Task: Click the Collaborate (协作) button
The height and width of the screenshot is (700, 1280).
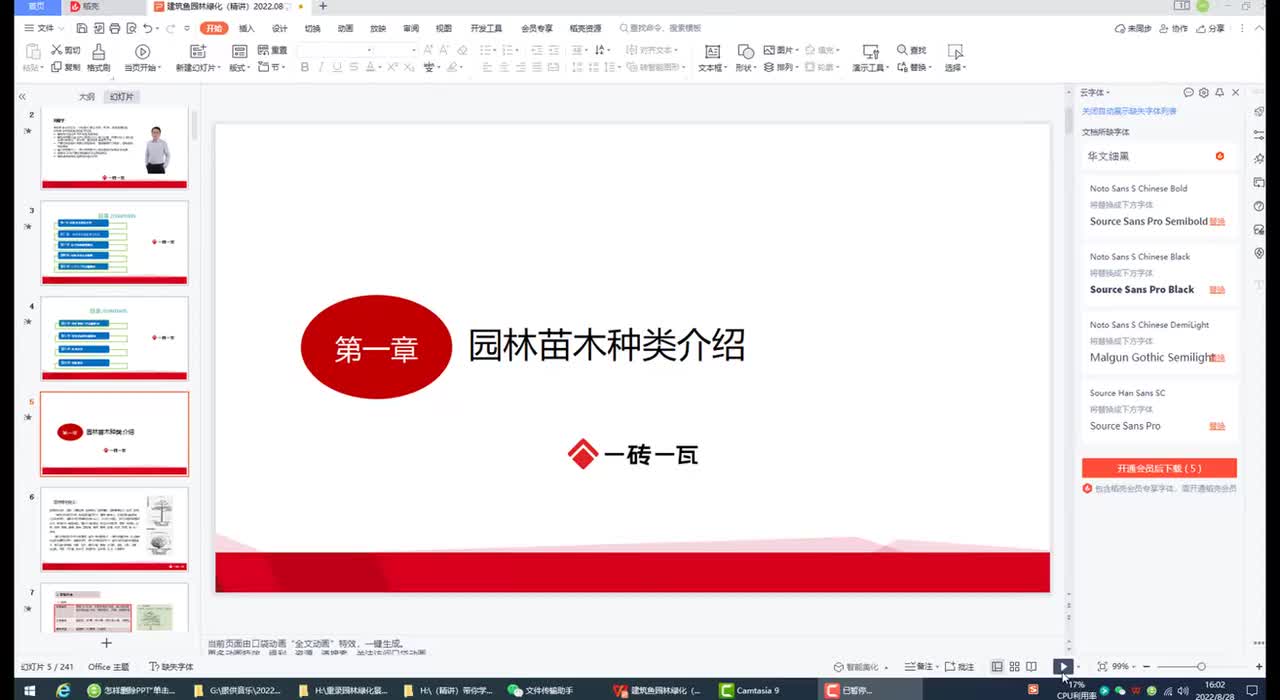Action: pos(1174,28)
